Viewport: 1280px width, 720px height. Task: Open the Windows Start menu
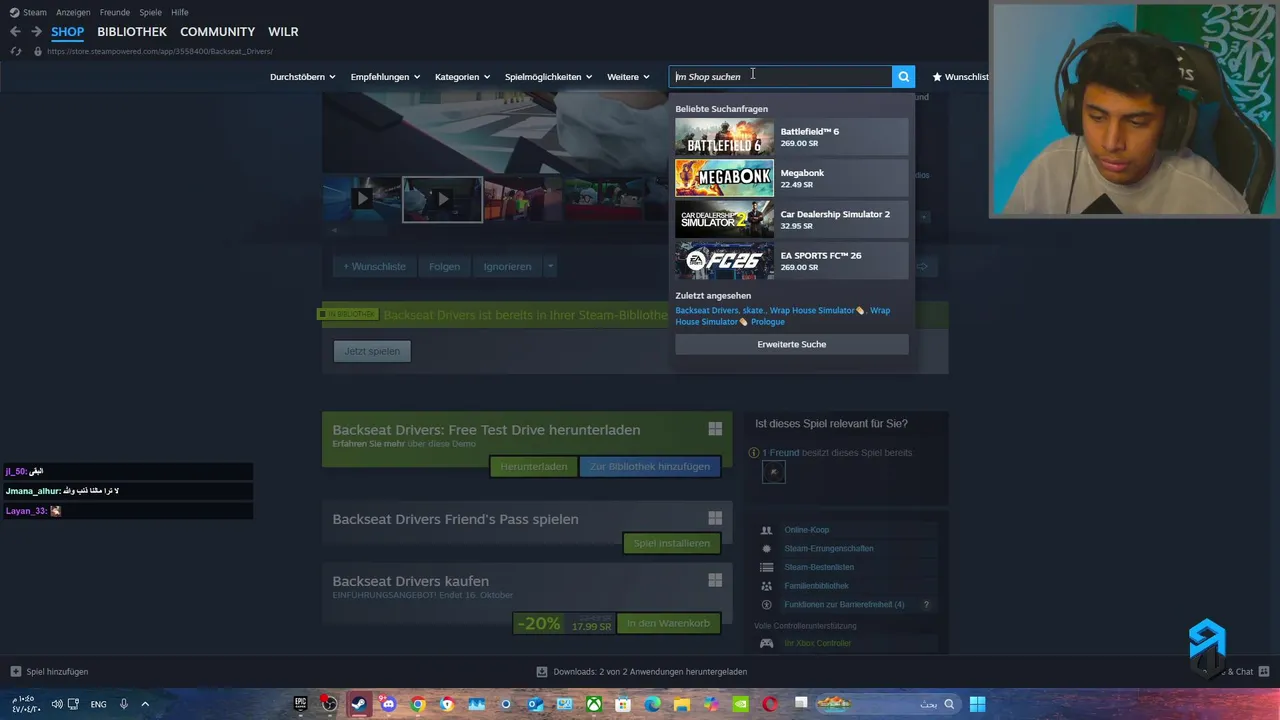978,704
